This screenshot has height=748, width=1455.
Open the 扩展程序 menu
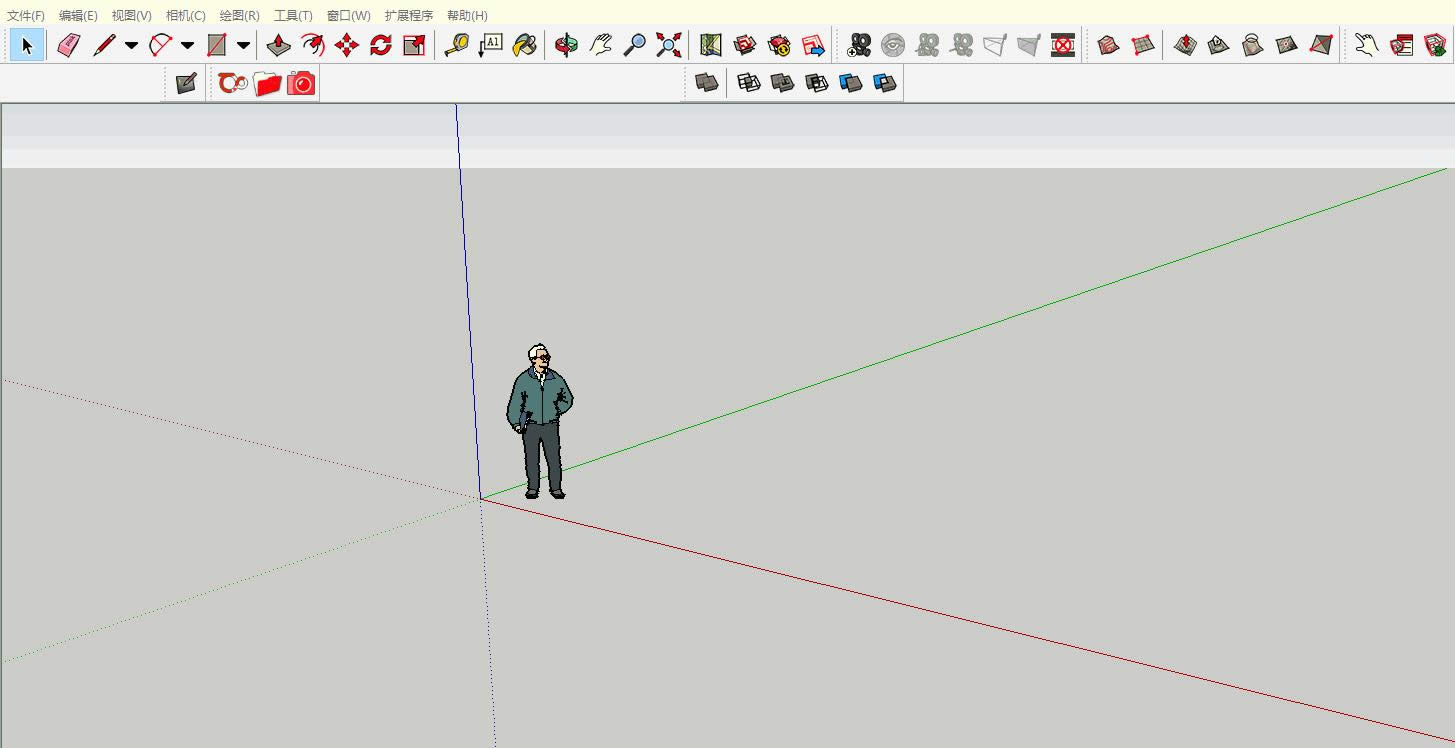coord(409,15)
